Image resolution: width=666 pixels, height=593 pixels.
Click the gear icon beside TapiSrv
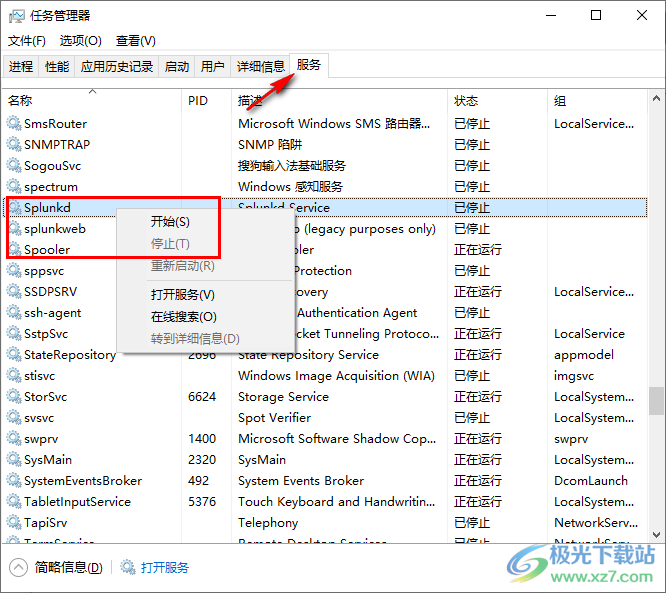14,522
